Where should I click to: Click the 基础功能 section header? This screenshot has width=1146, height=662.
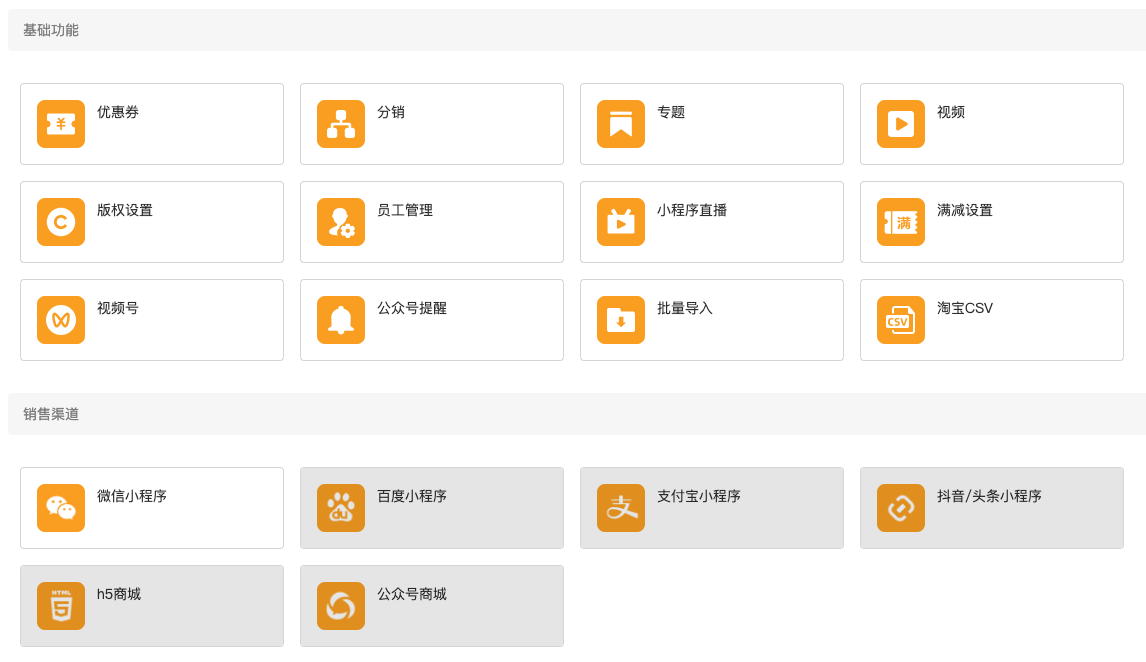[x=51, y=30]
